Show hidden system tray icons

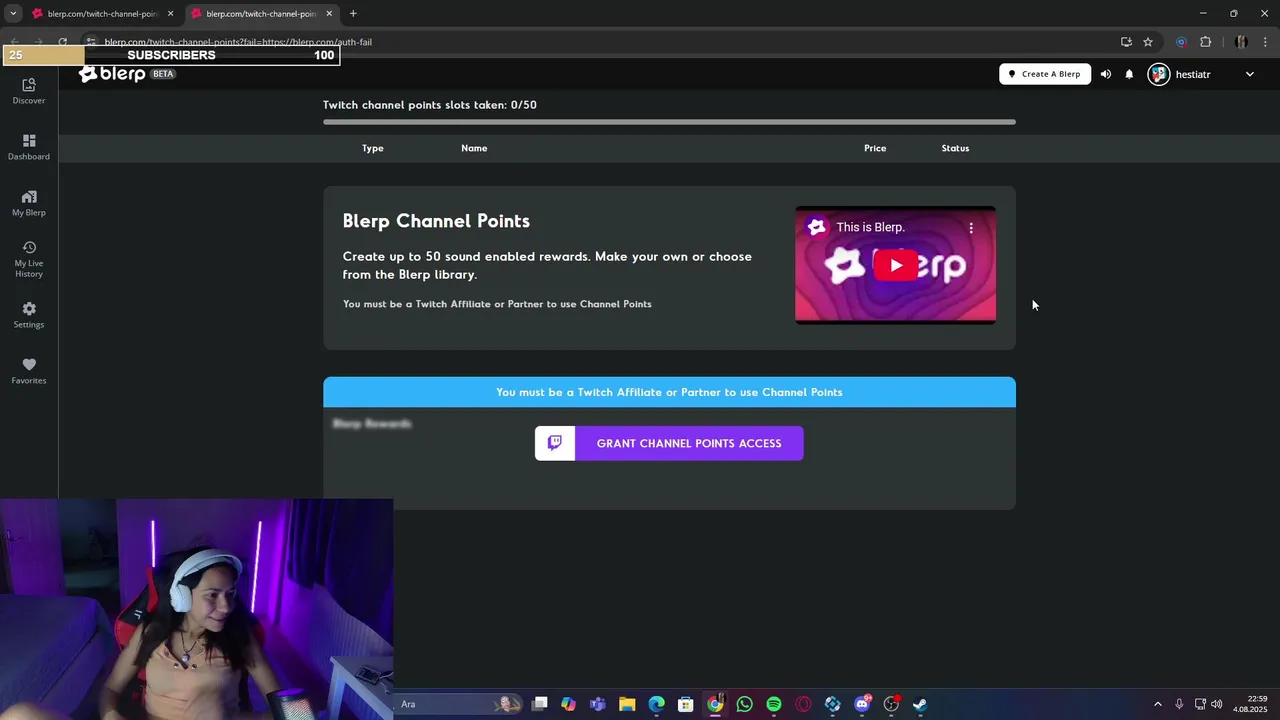pyautogui.click(x=1158, y=704)
